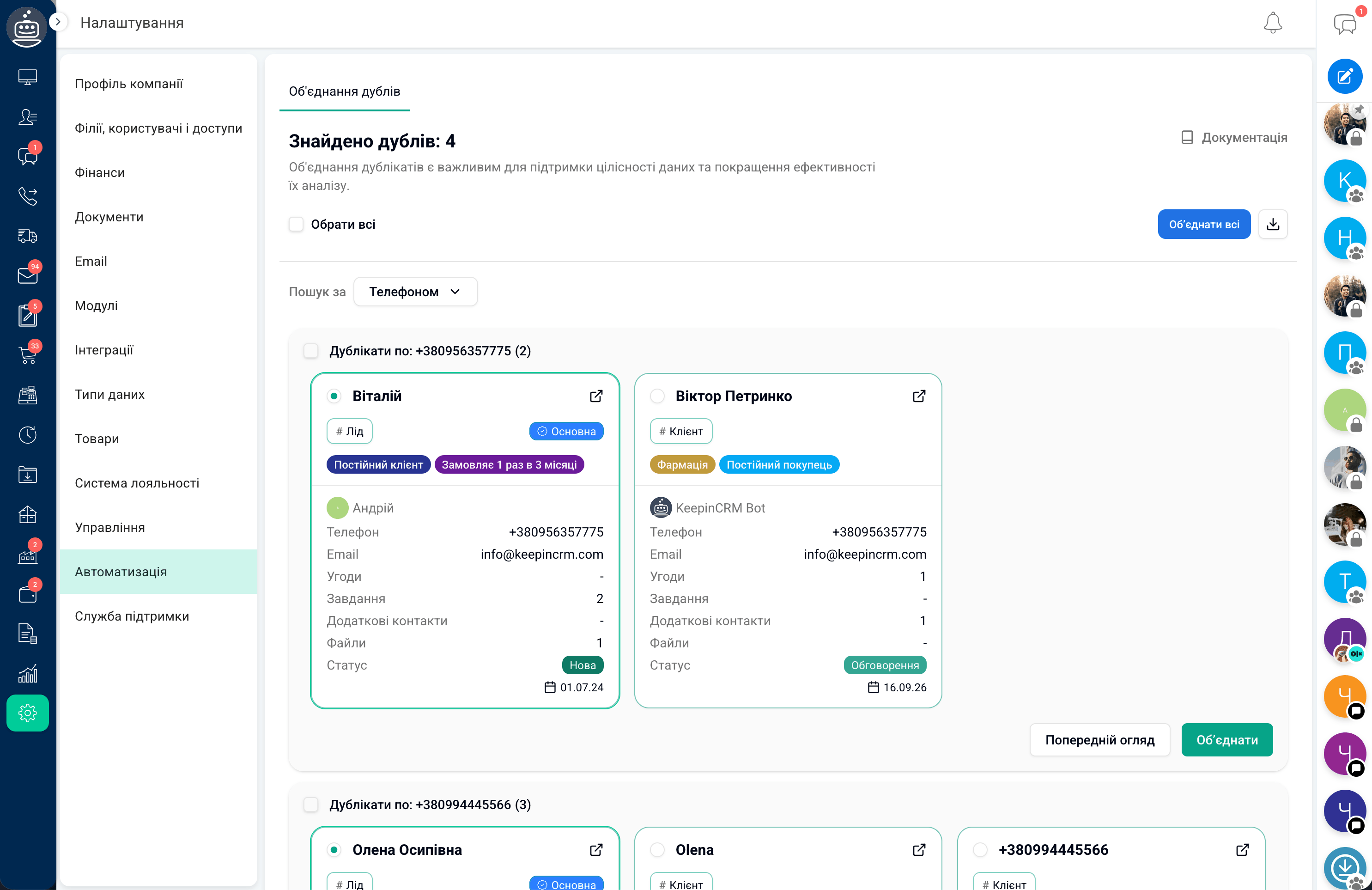This screenshot has height=890, width=1372.
Task: Click the Об'єднати всі button
Action: pyautogui.click(x=1204, y=225)
